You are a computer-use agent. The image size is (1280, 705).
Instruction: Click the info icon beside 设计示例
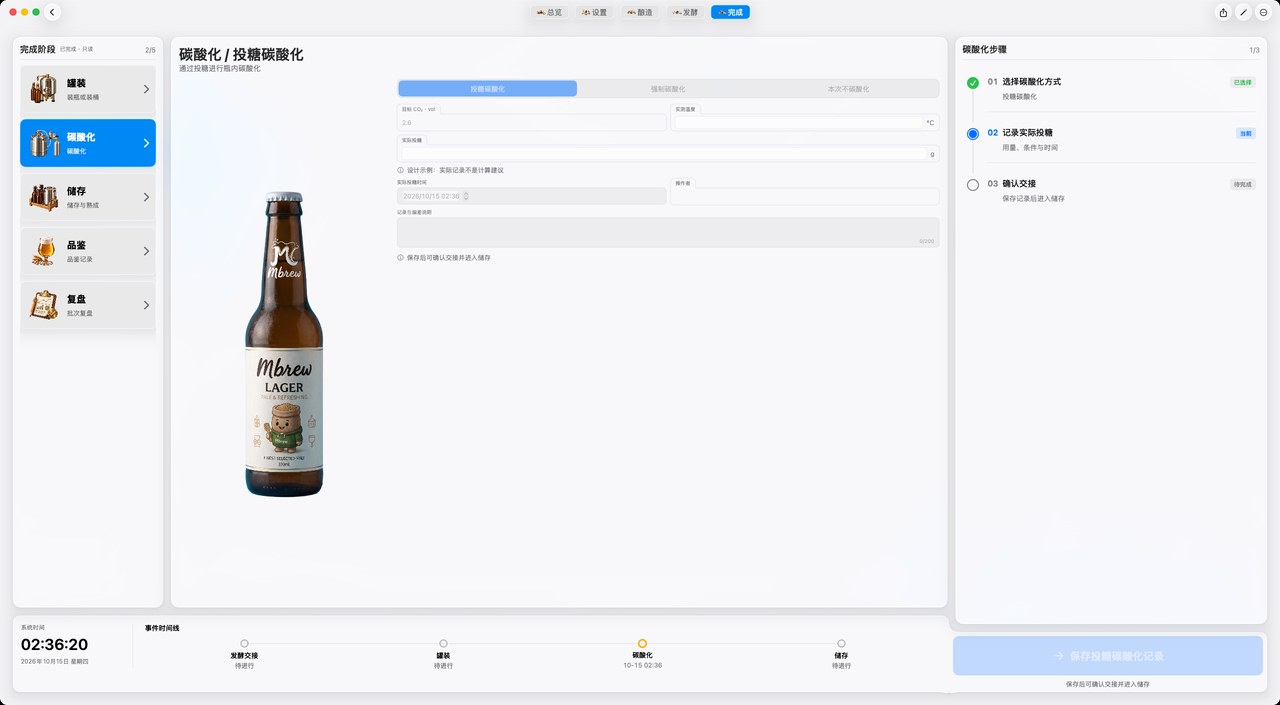click(x=401, y=170)
